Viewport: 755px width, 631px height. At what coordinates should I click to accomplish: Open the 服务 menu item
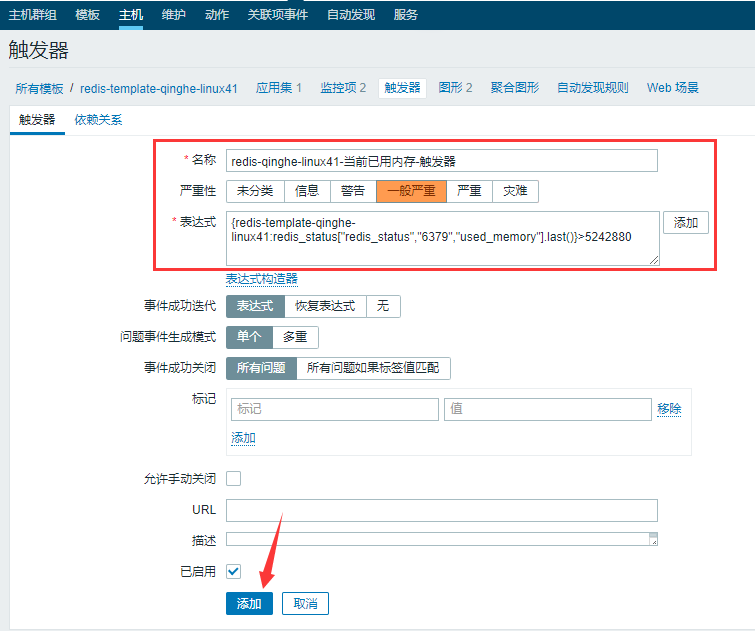[x=405, y=14]
